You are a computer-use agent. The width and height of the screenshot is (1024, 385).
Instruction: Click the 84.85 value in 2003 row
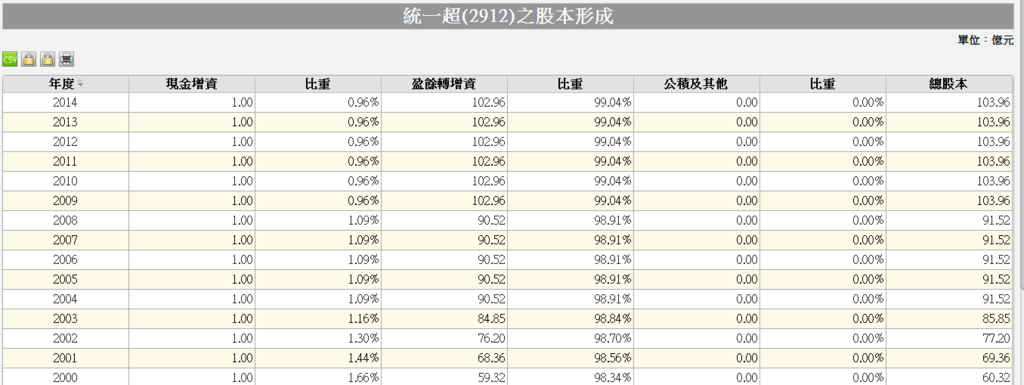pos(444,319)
